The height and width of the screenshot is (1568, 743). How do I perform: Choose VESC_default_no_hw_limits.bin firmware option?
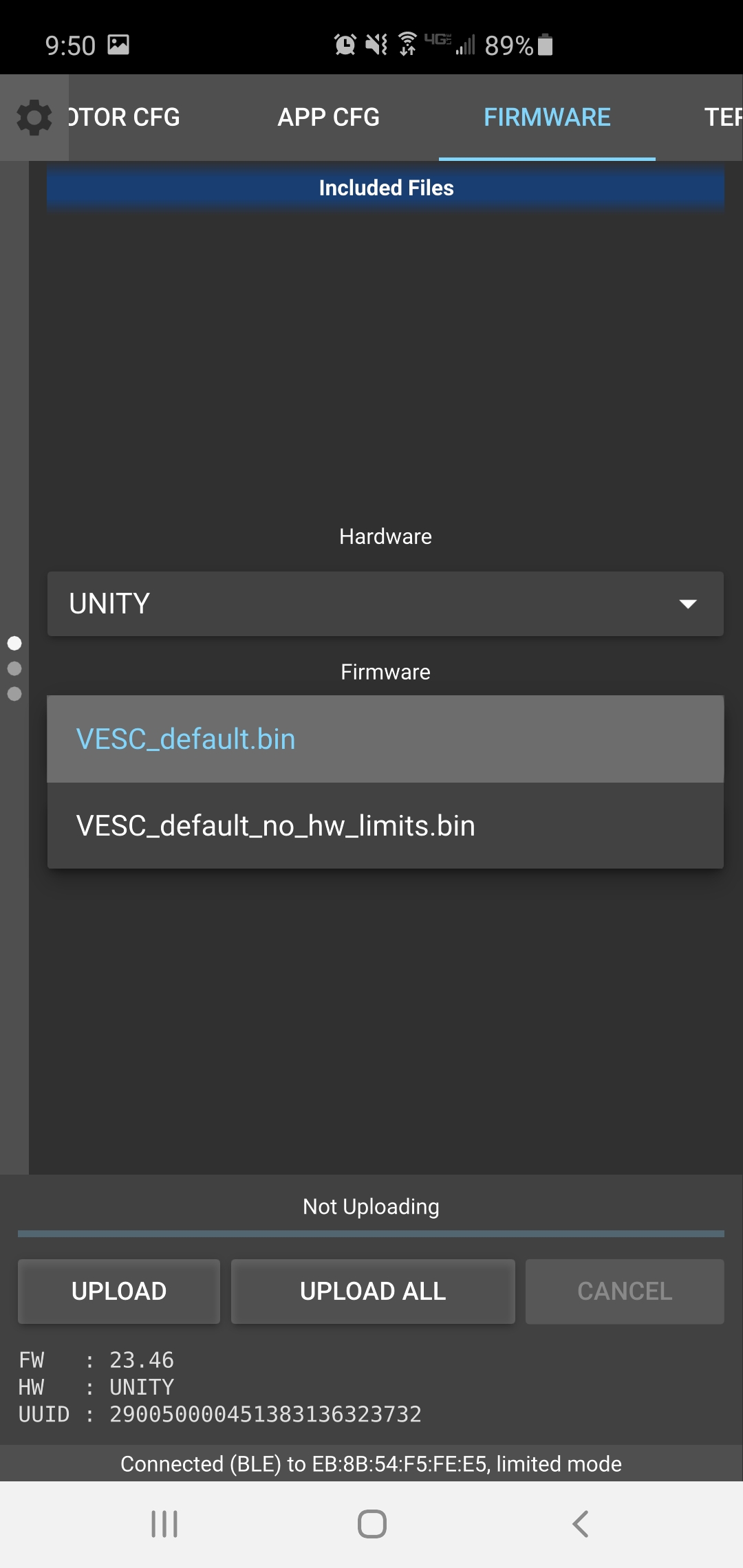(385, 826)
